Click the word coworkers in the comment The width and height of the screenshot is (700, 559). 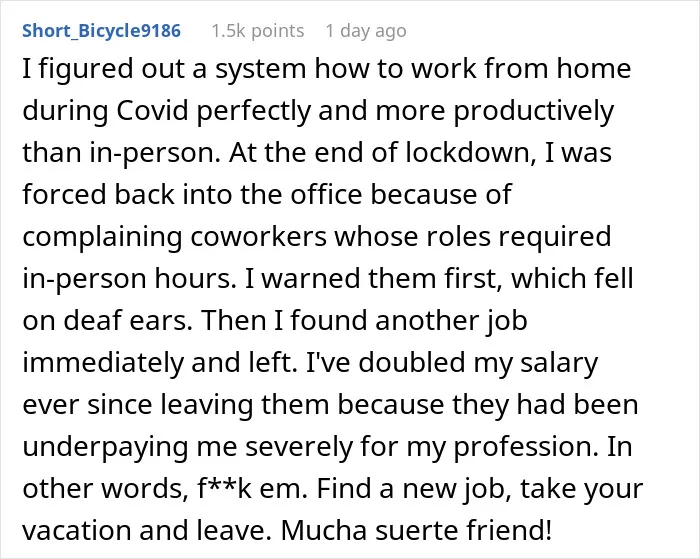[258, 236]
